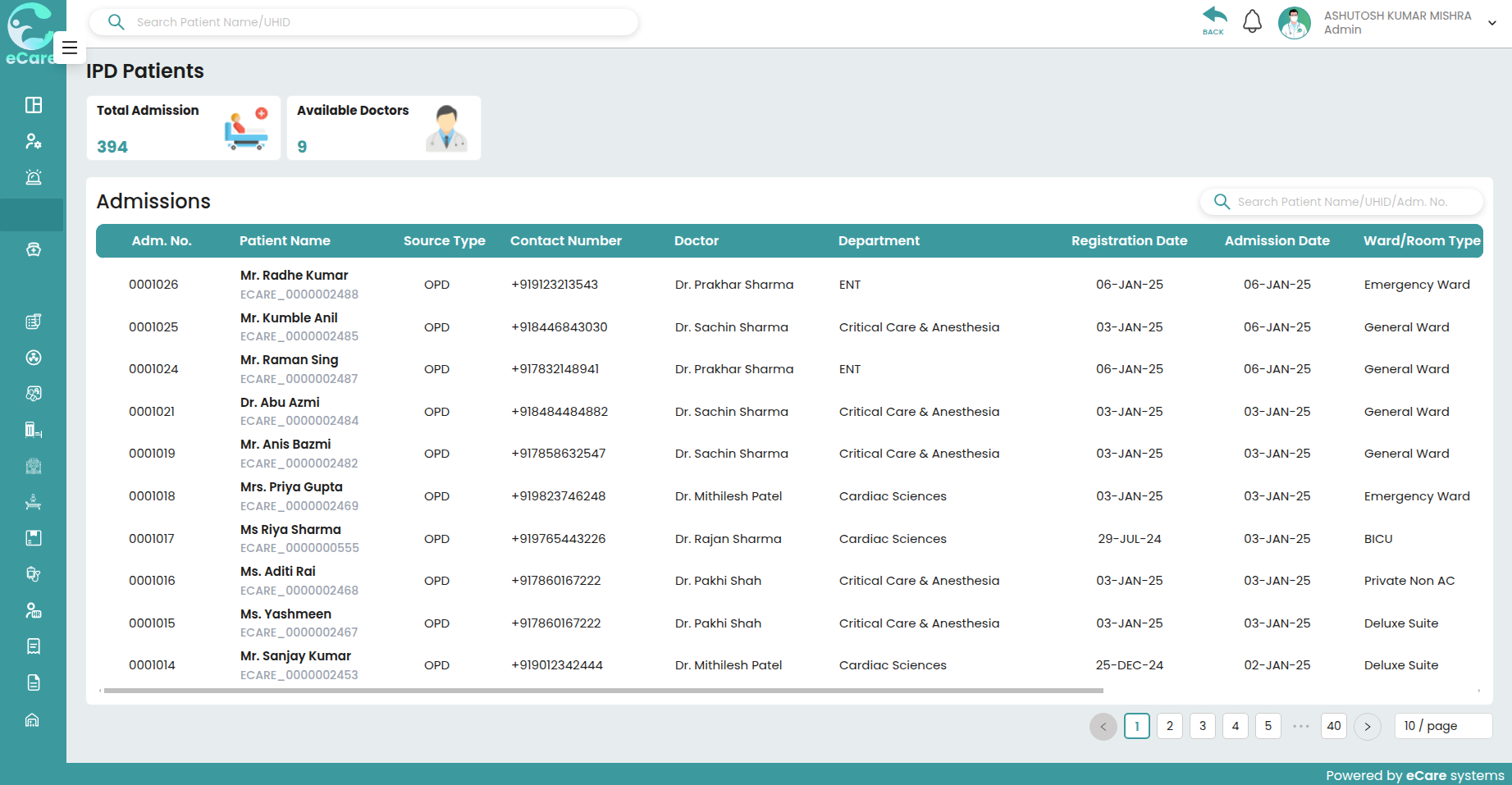
Task: Toggle the hamburger sidebar menu
Action: [x=70, y=48]
